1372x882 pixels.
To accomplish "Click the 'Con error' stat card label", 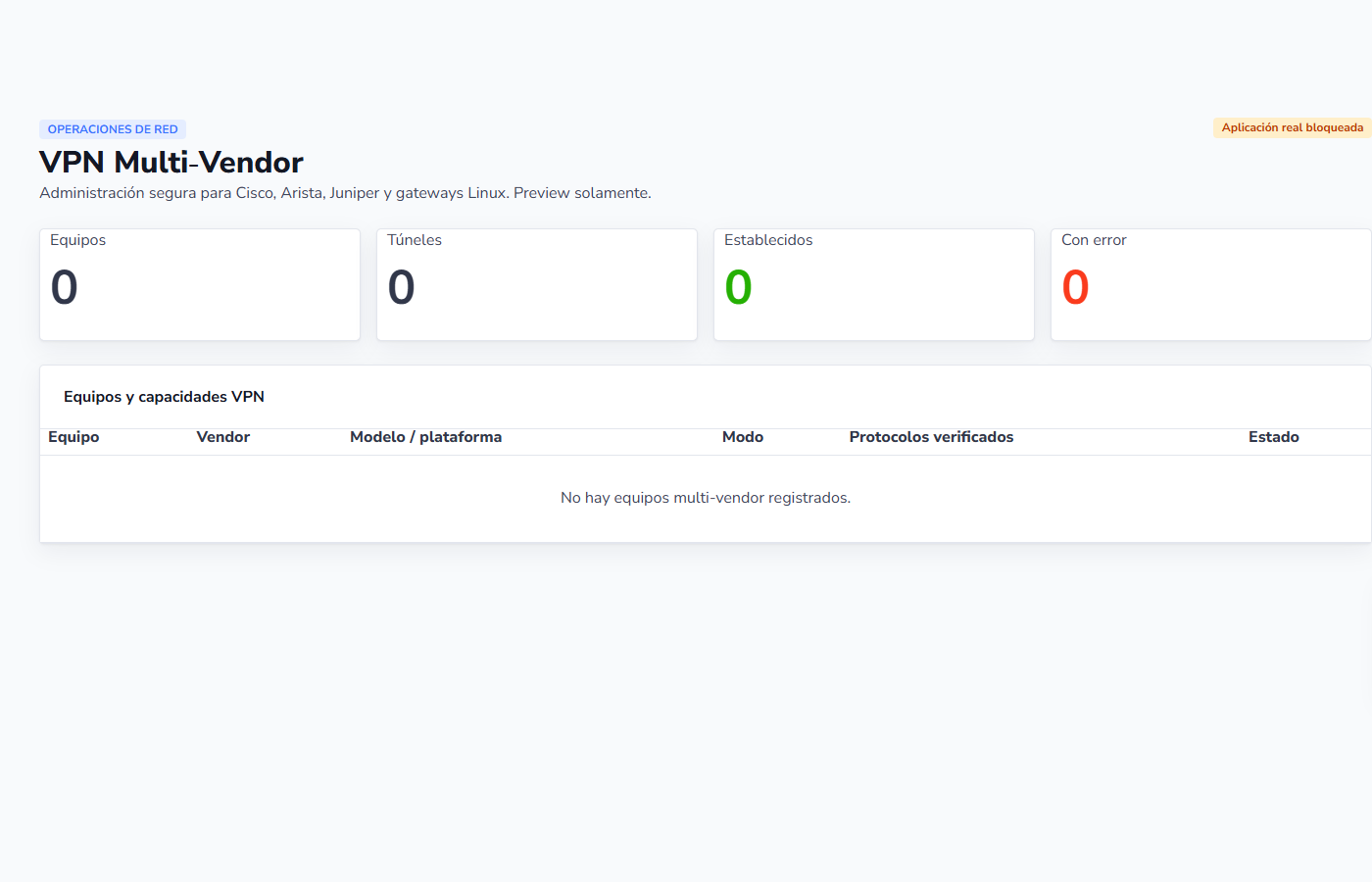I will [x=1094, y=240].
